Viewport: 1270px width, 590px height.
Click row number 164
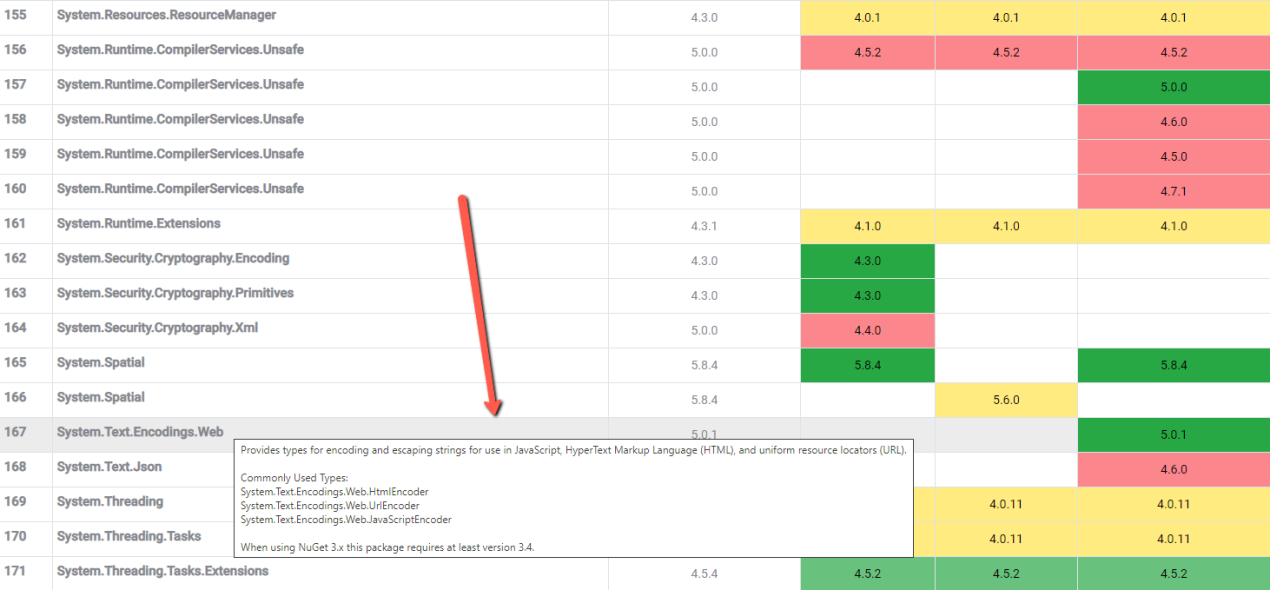[x=16, y=328]
